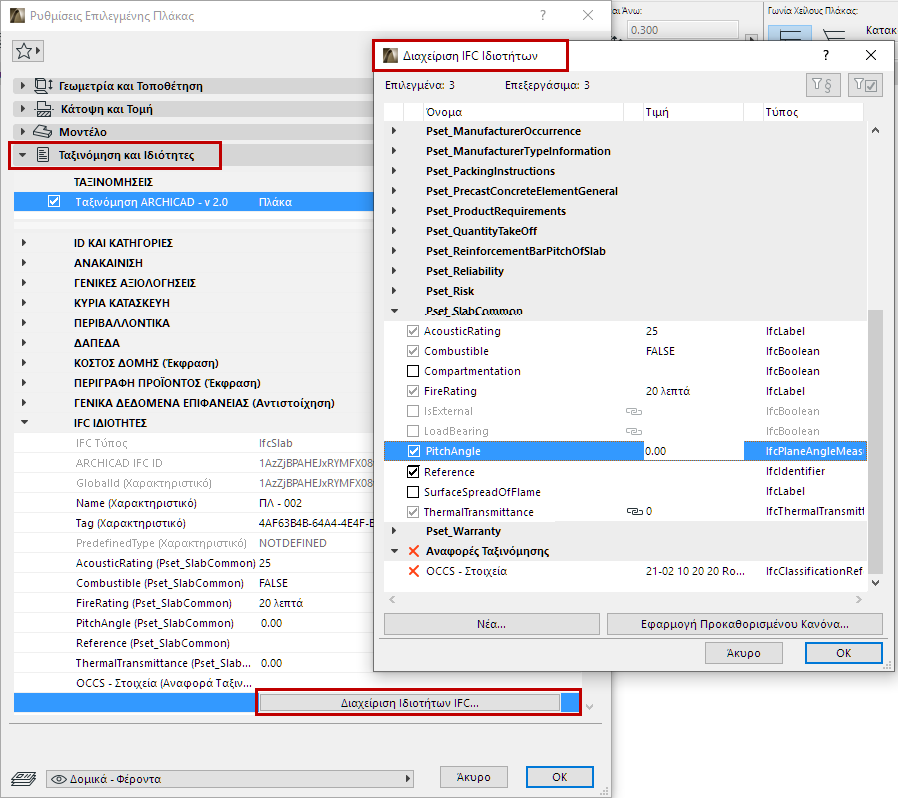Viewport: 898px width, 798px height.
Task: Click the 0.300 field in the background toolbar
Action: (683, 30)
